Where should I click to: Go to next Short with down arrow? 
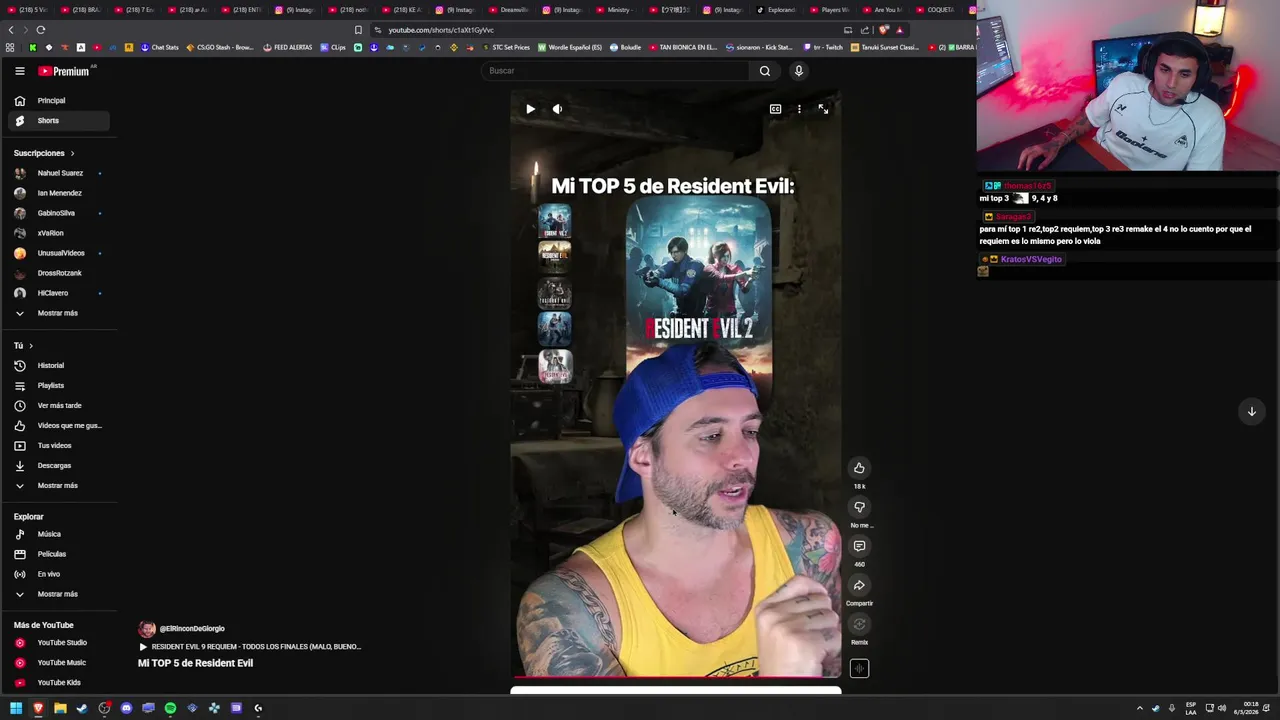(x=1251, y=411)
